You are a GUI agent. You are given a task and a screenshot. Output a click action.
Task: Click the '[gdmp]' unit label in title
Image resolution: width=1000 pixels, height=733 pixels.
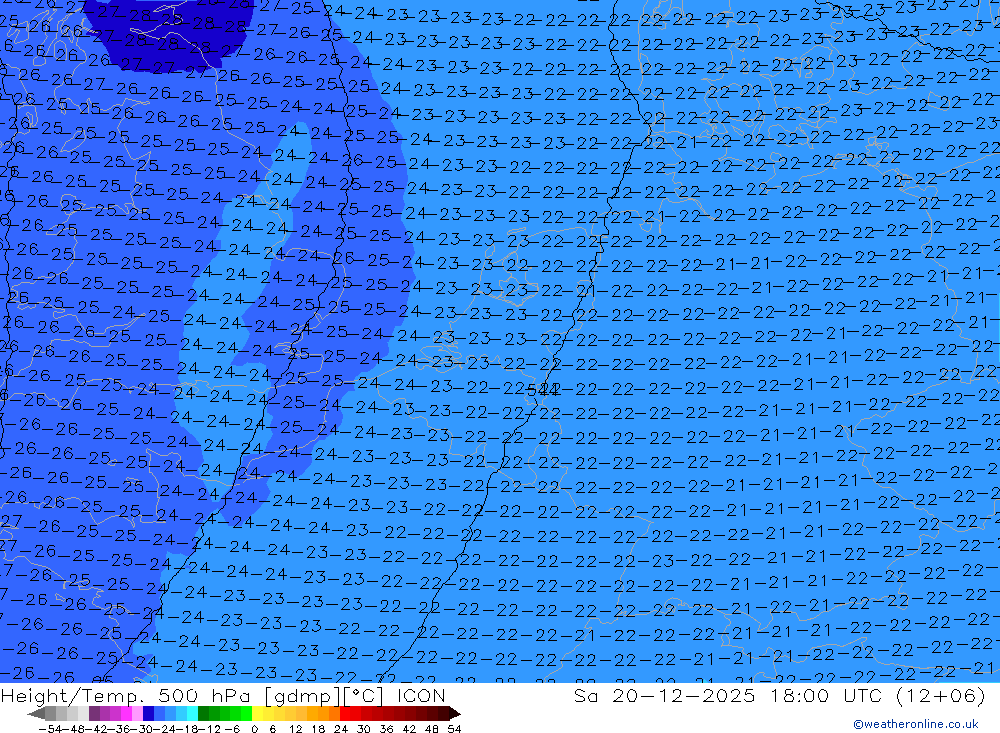pos(303,696)
